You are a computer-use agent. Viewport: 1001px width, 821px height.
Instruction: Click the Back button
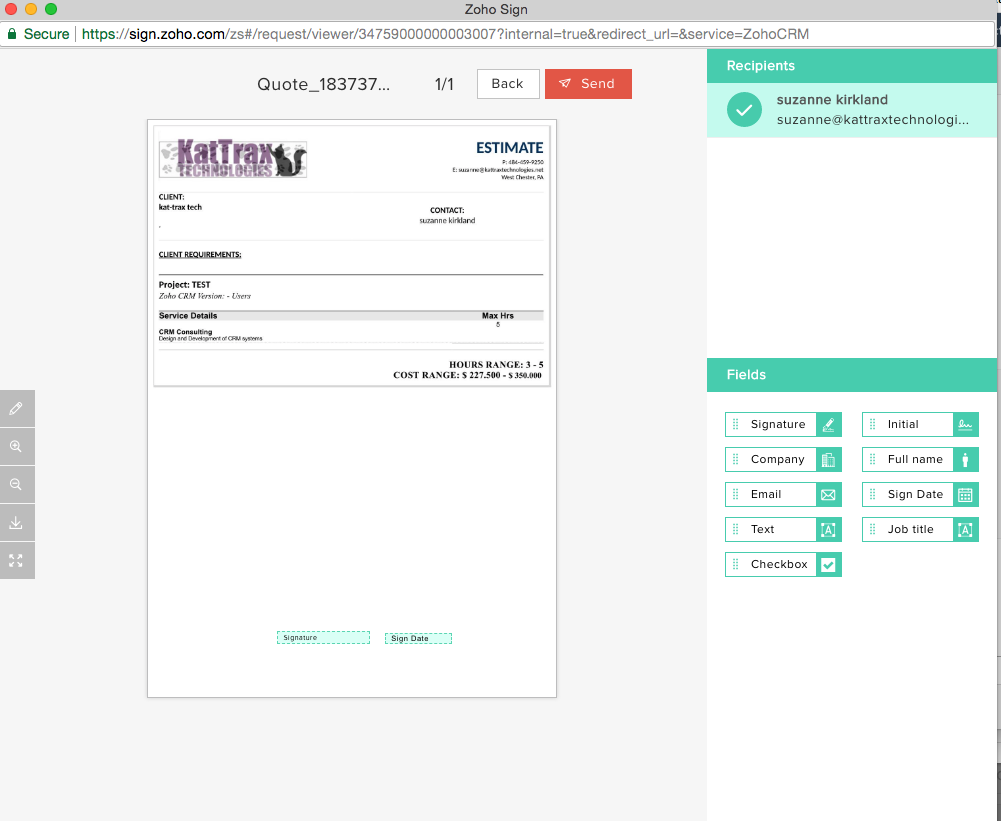pos(508,84)
